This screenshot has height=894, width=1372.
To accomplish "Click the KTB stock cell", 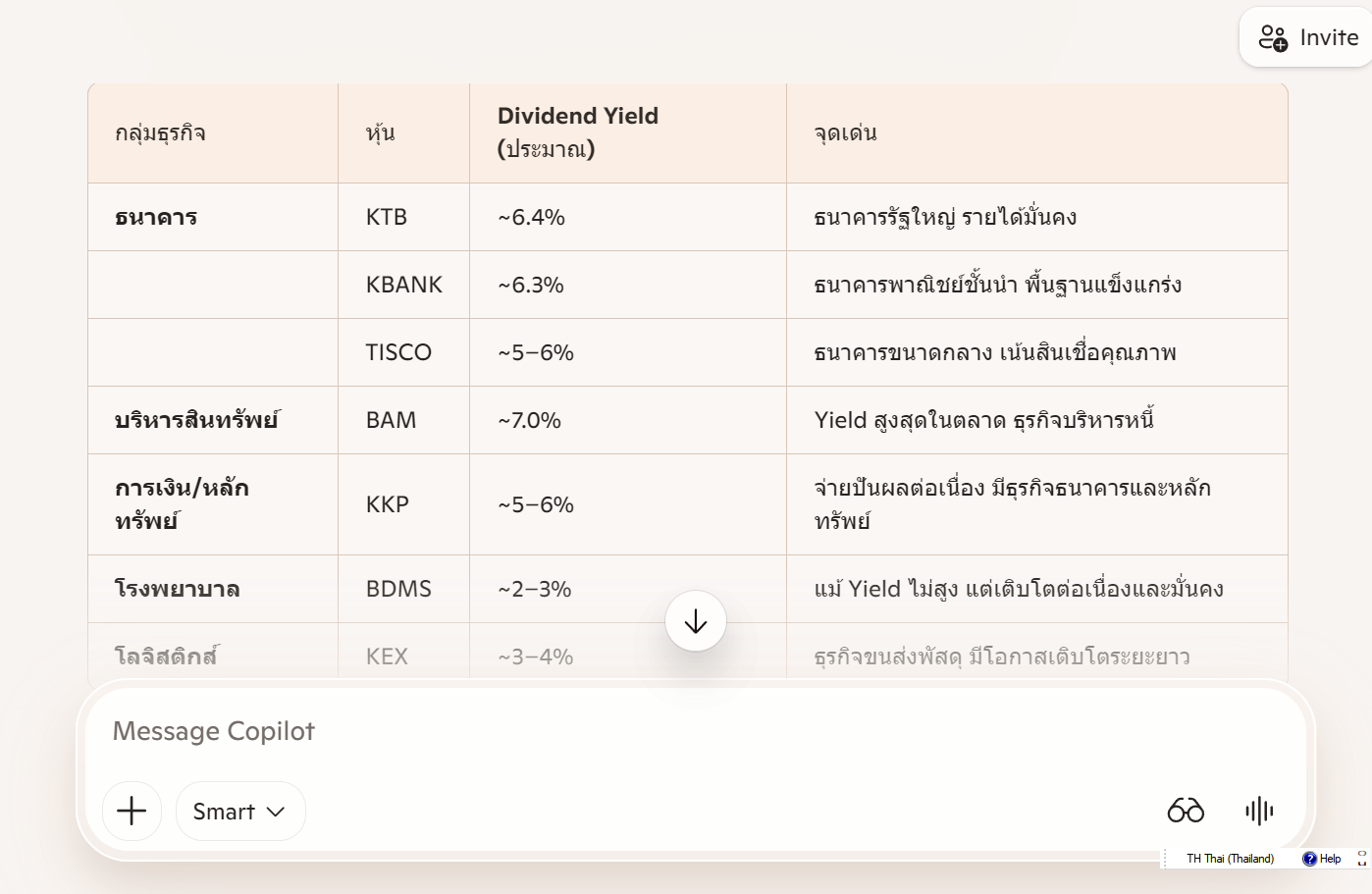I will (x=387, y=217).
